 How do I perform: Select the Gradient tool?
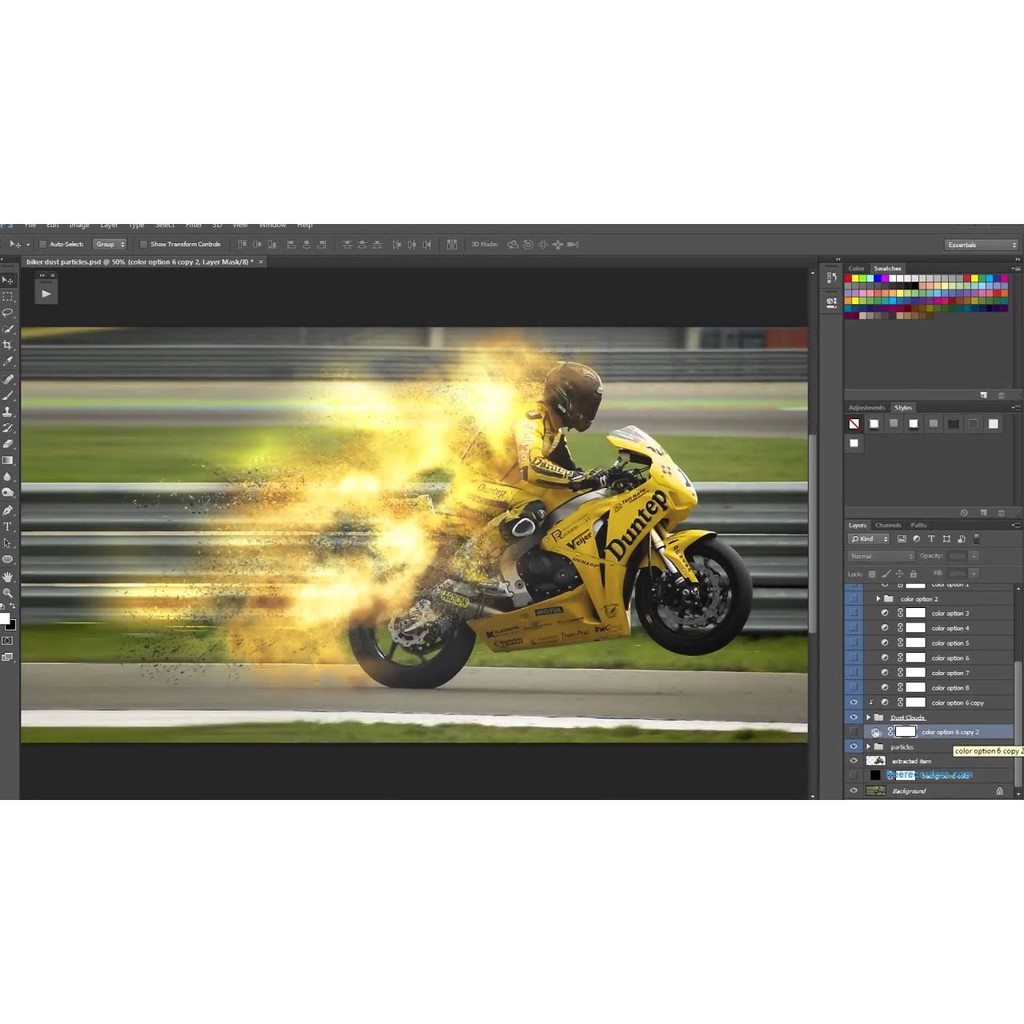(8, 460)
